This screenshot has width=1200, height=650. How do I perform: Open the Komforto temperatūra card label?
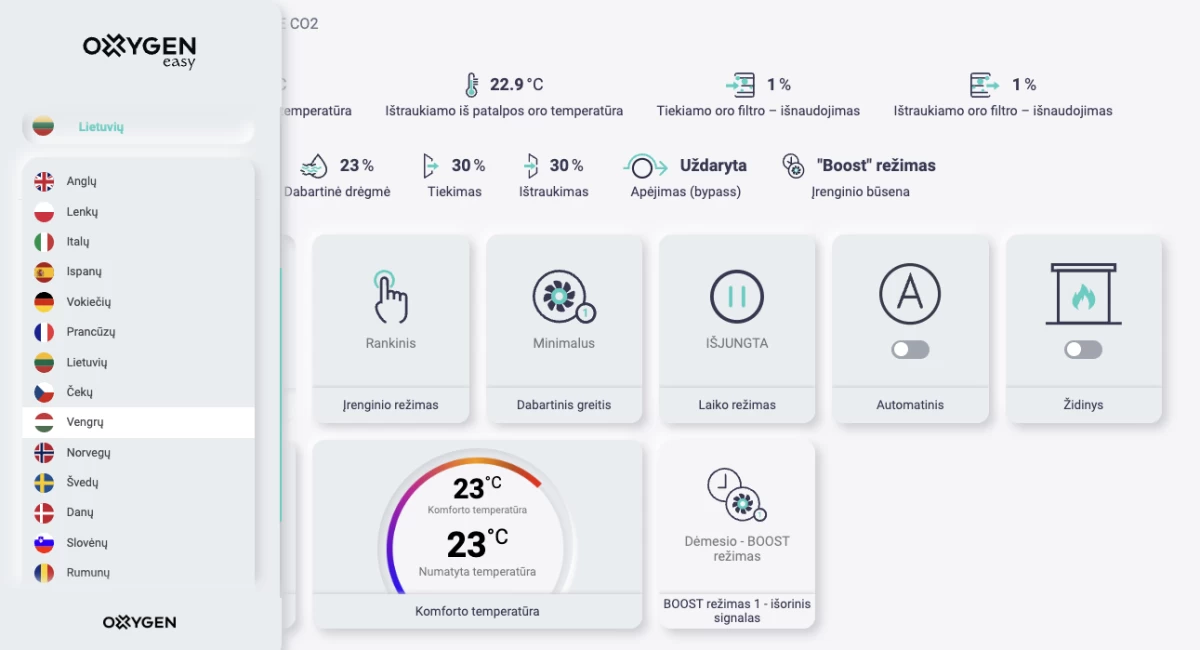(x=477, y=611)
